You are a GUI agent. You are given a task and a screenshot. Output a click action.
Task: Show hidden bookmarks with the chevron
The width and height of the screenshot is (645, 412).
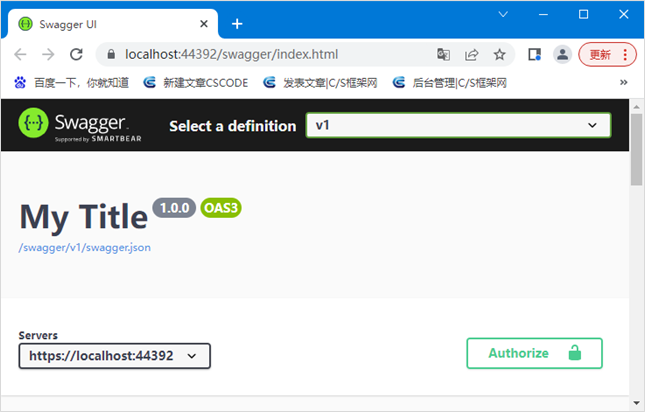pos(624,82)
